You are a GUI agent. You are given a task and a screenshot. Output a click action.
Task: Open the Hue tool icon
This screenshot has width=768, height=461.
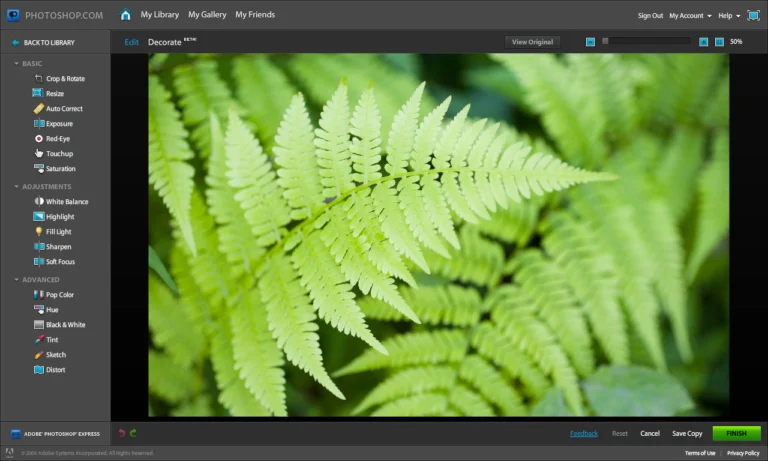click(x=39, y=310)
